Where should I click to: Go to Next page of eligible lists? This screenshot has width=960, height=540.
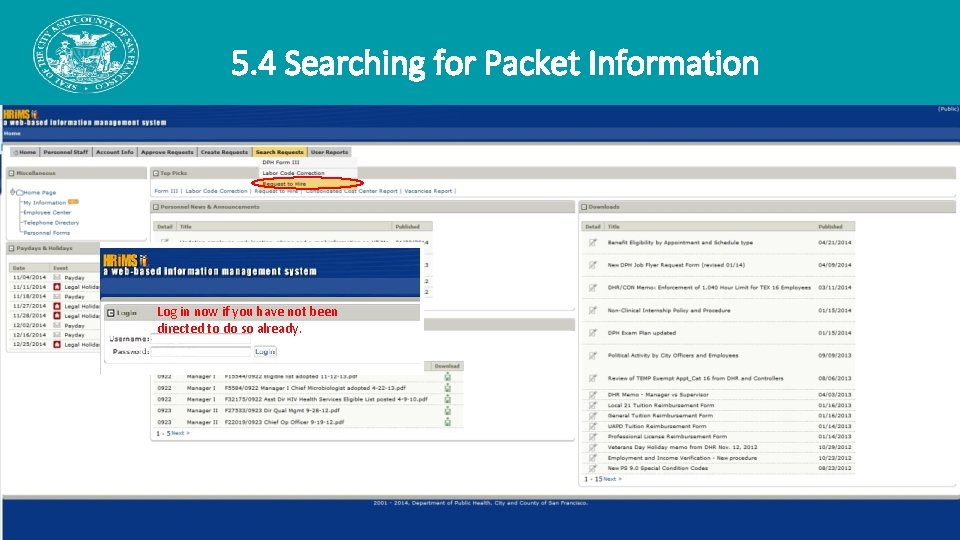tap(181, 433)
